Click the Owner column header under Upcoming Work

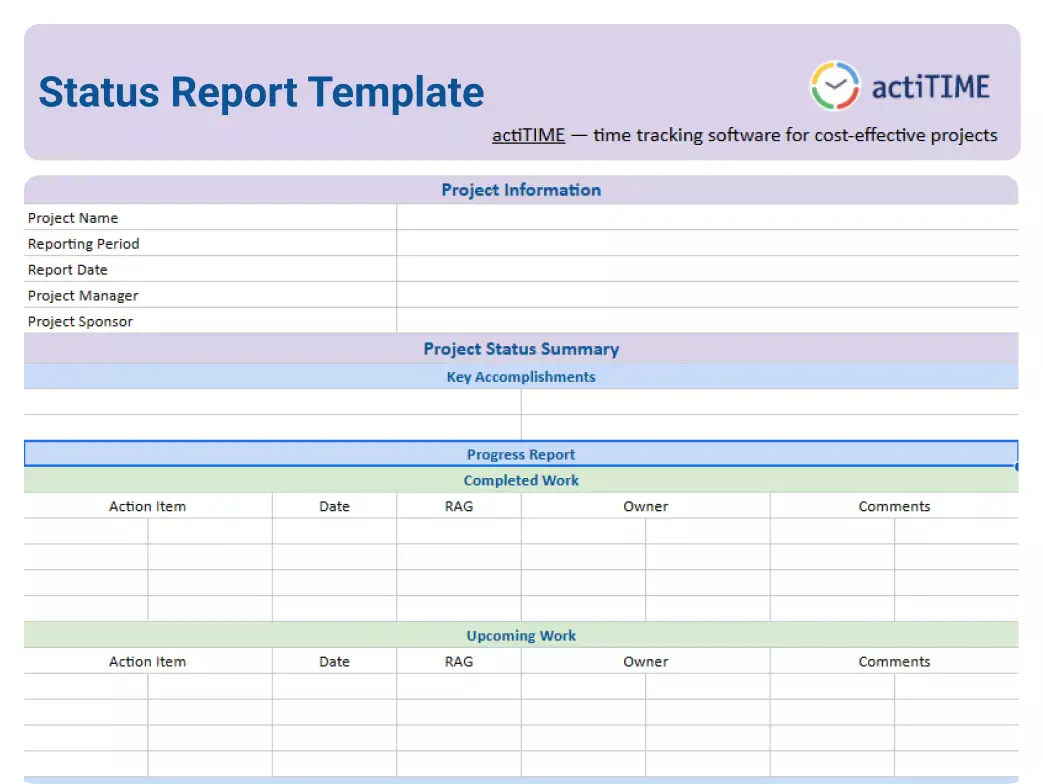[645, 661]
